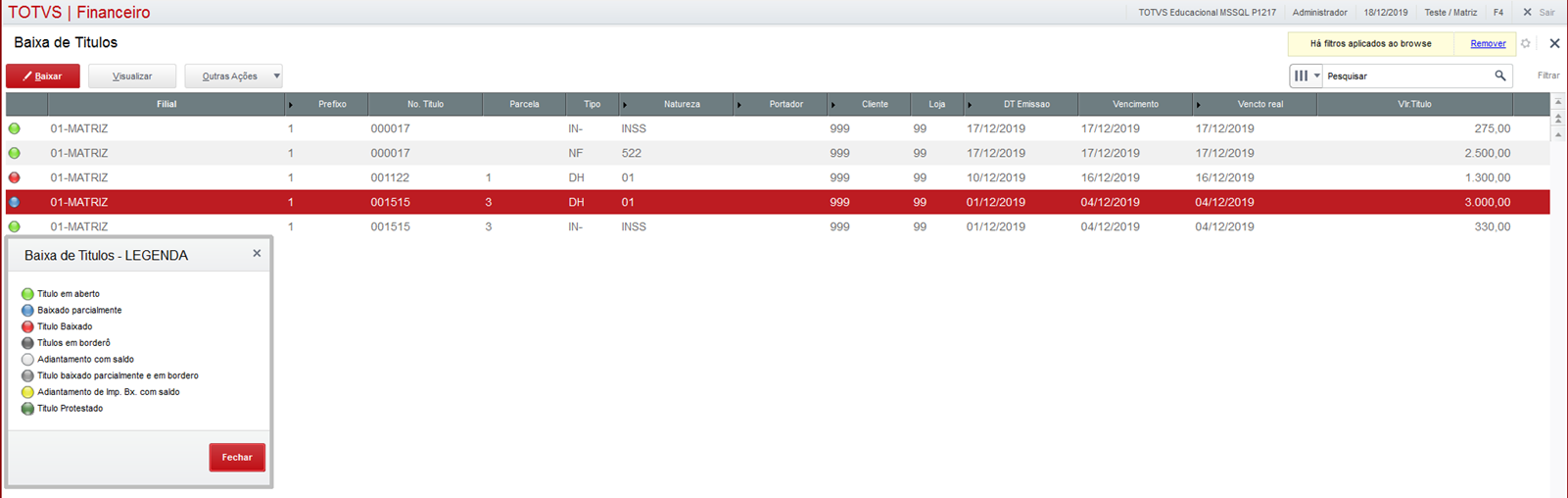Click the arrow before DT Emissao header
Image resolution: width=1568 pixels, height=498 pixels.
click(970, 105)
